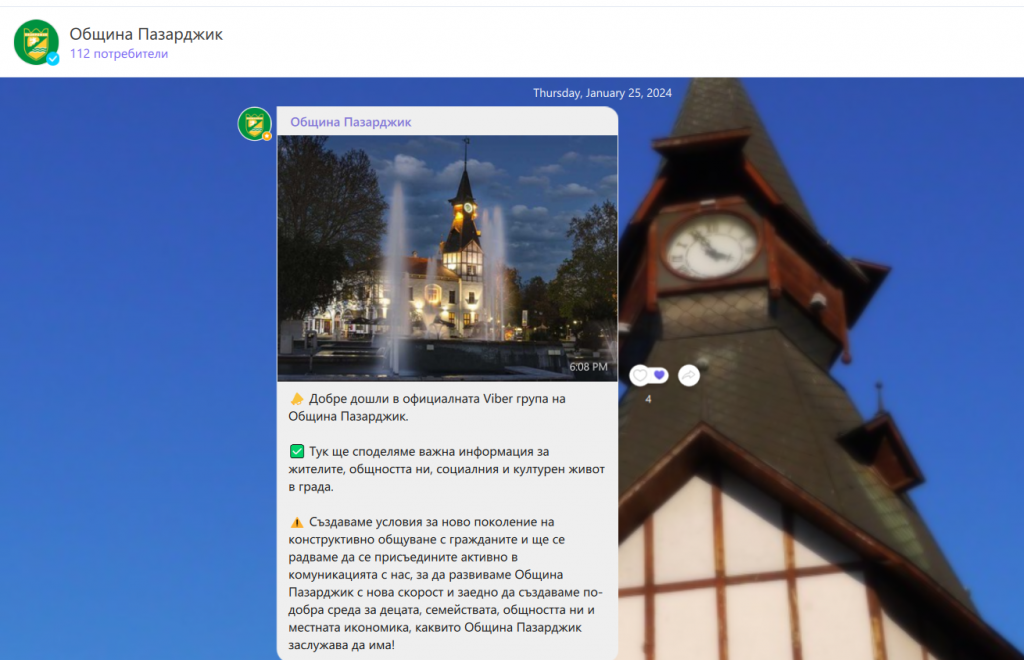Image resolution: width=1024 pixels, height=660 pixels.
Task: Select the green checkmark emoji in message
Action: pos(297,451)
